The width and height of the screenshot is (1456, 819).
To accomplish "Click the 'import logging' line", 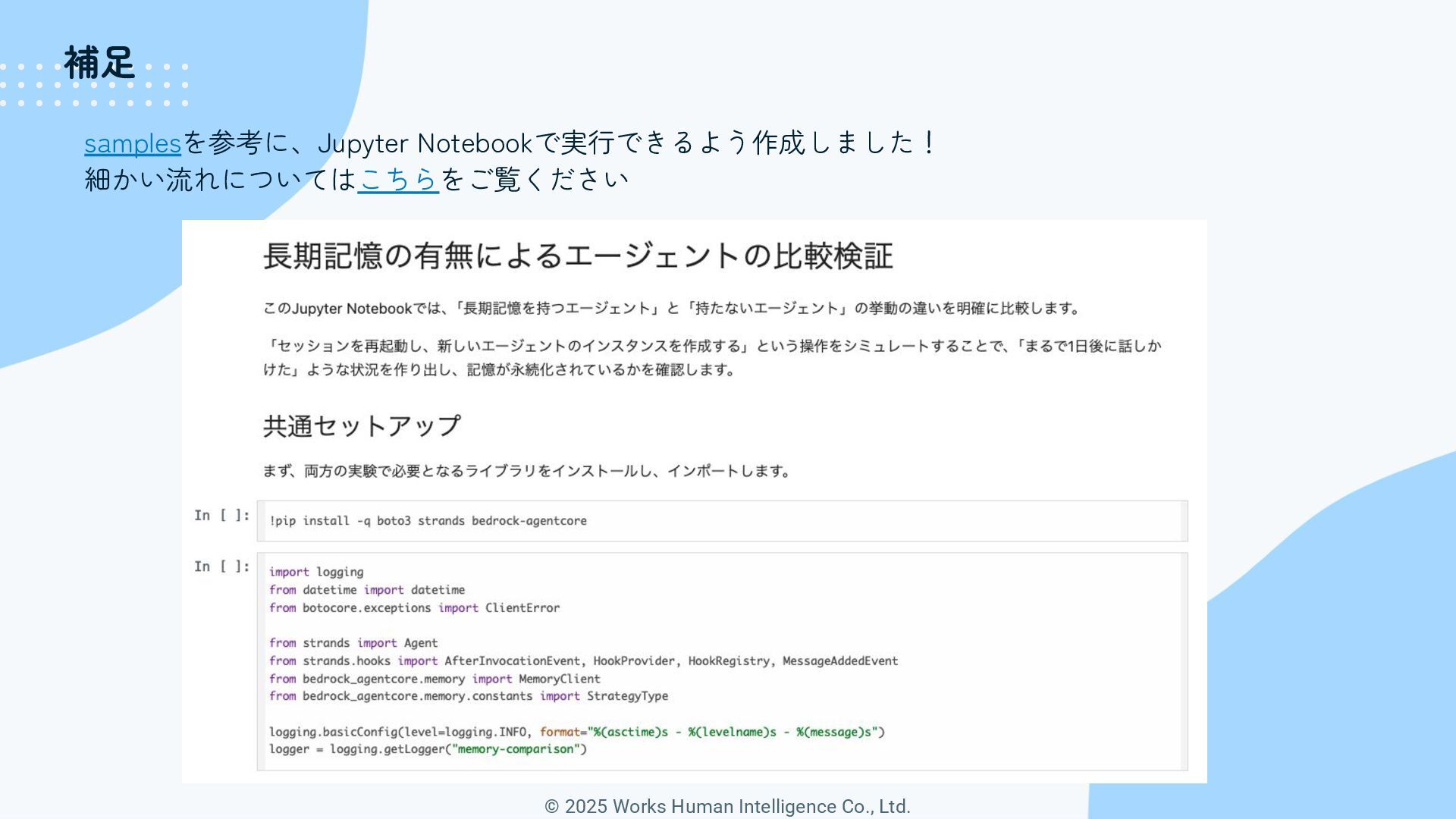I will tap(316, 572).
